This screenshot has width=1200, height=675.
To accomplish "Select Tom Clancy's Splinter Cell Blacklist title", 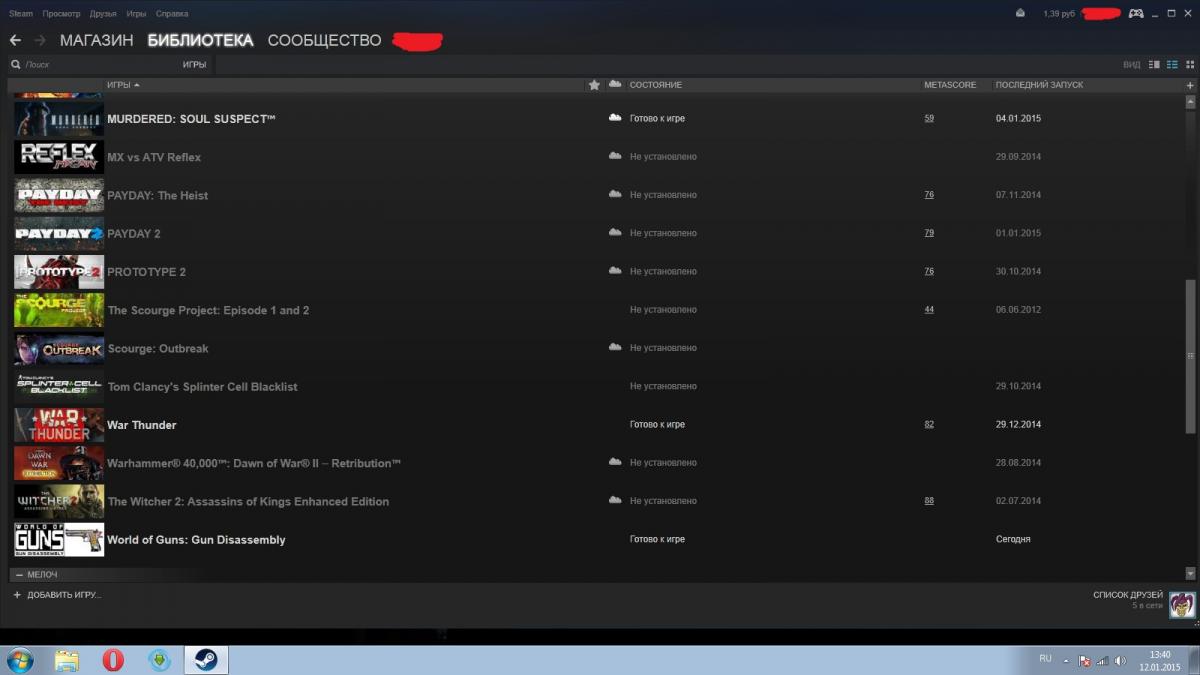I will click(x=202, y=387).
